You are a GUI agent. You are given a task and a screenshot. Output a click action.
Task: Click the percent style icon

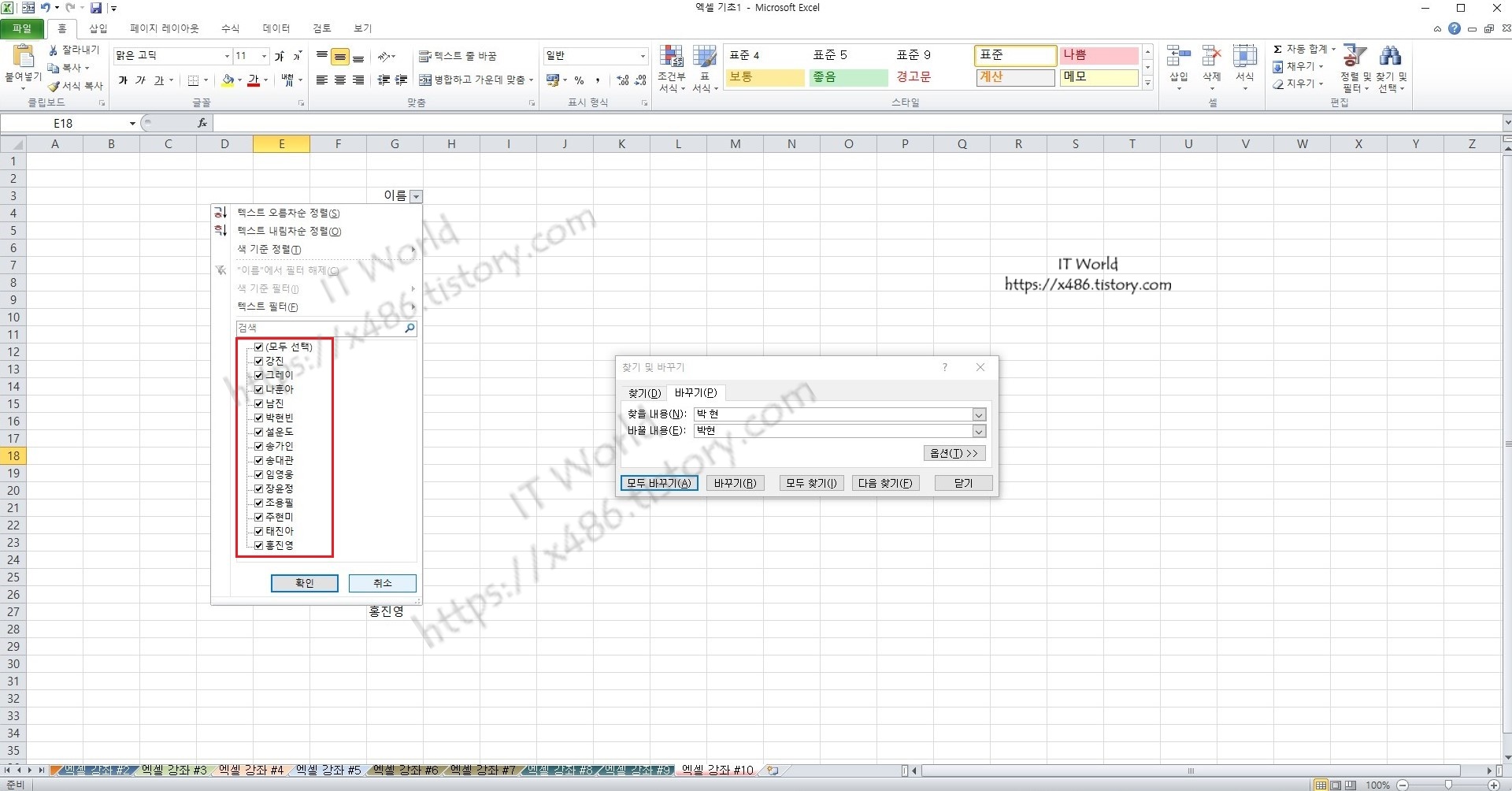[x=580, y=80]
